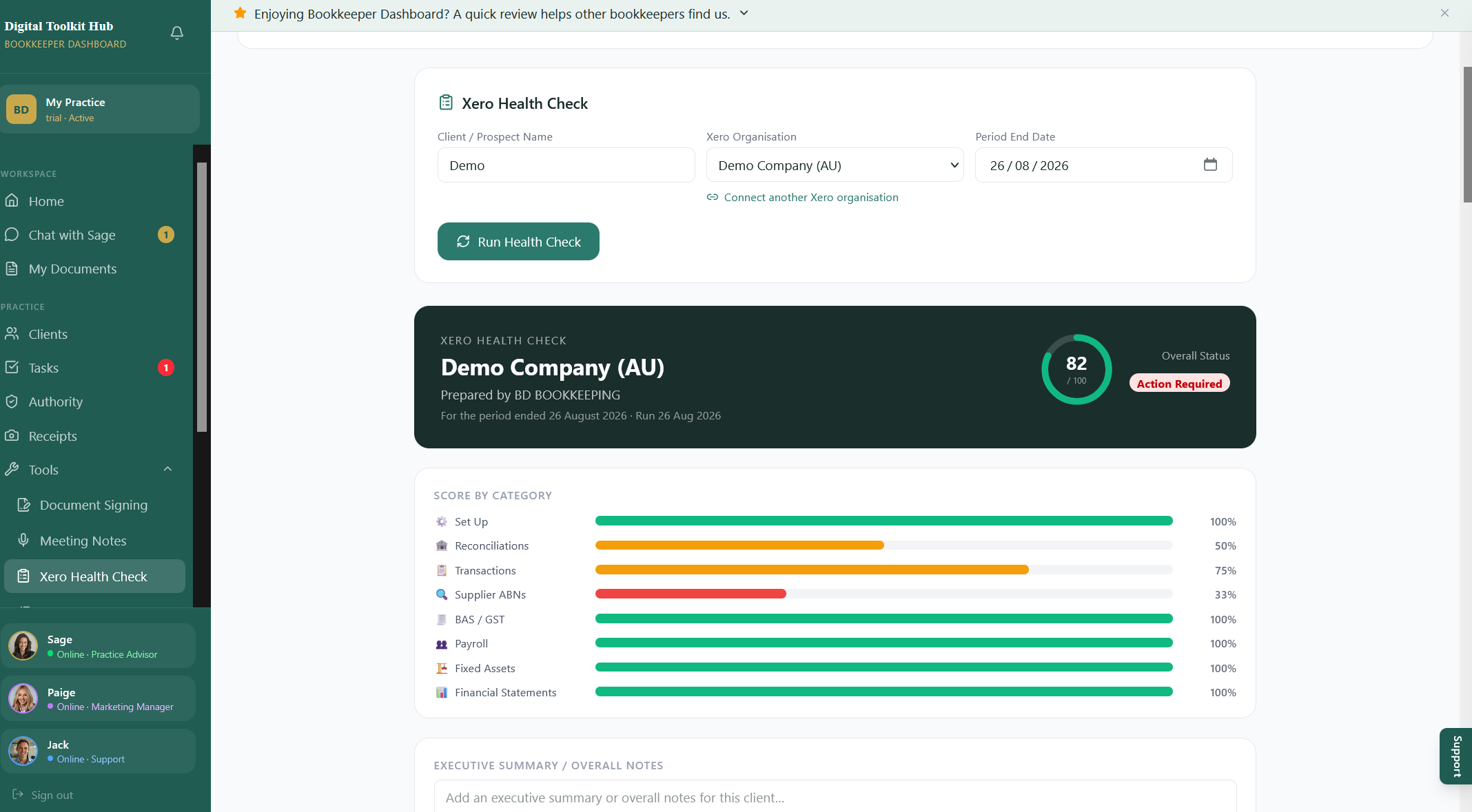Click the link icon beside Connect another Xero organisation

click(713, 197)
